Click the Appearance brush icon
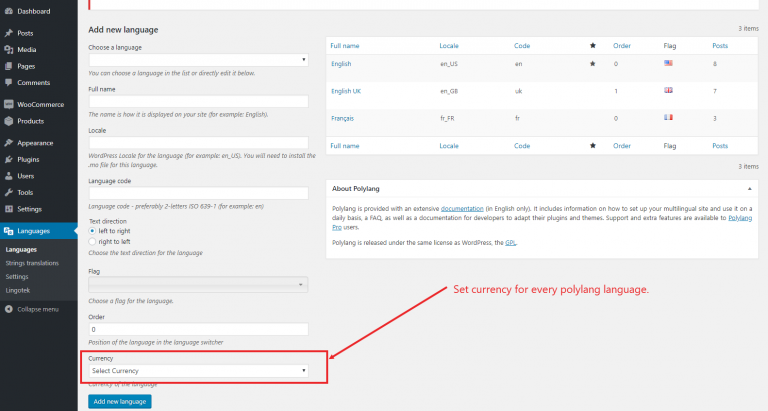Viewport: 768px width, 411px height. click(9, 143)
